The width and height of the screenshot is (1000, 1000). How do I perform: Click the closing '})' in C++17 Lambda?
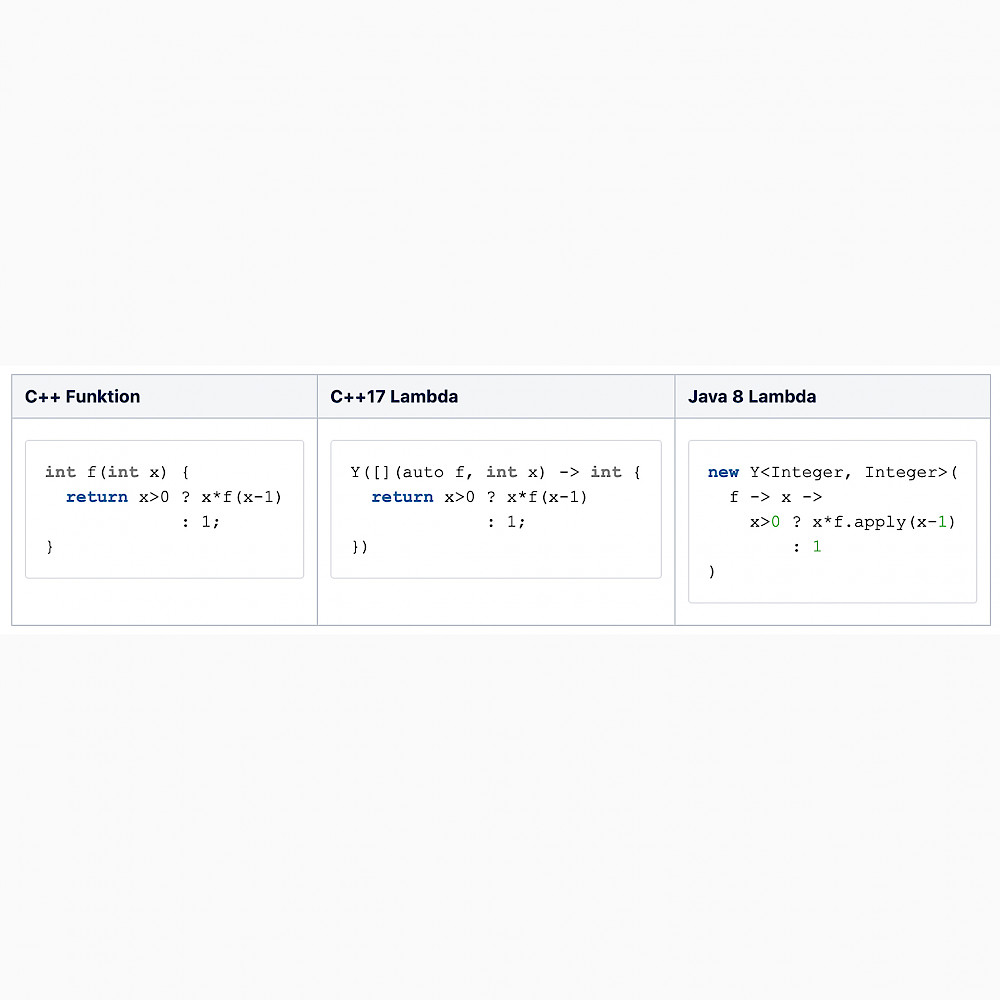coord(360,547)
